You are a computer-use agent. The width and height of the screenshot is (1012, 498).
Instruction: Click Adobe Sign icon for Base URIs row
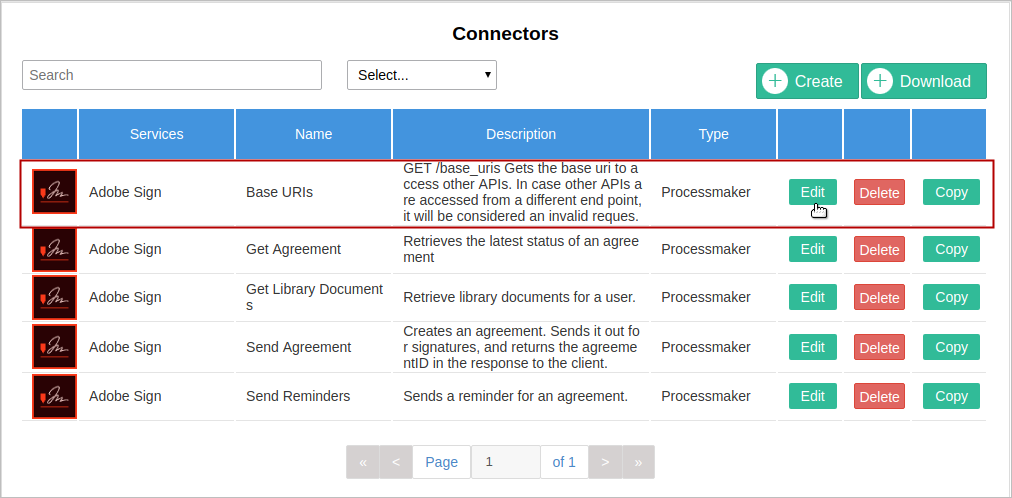54,192
